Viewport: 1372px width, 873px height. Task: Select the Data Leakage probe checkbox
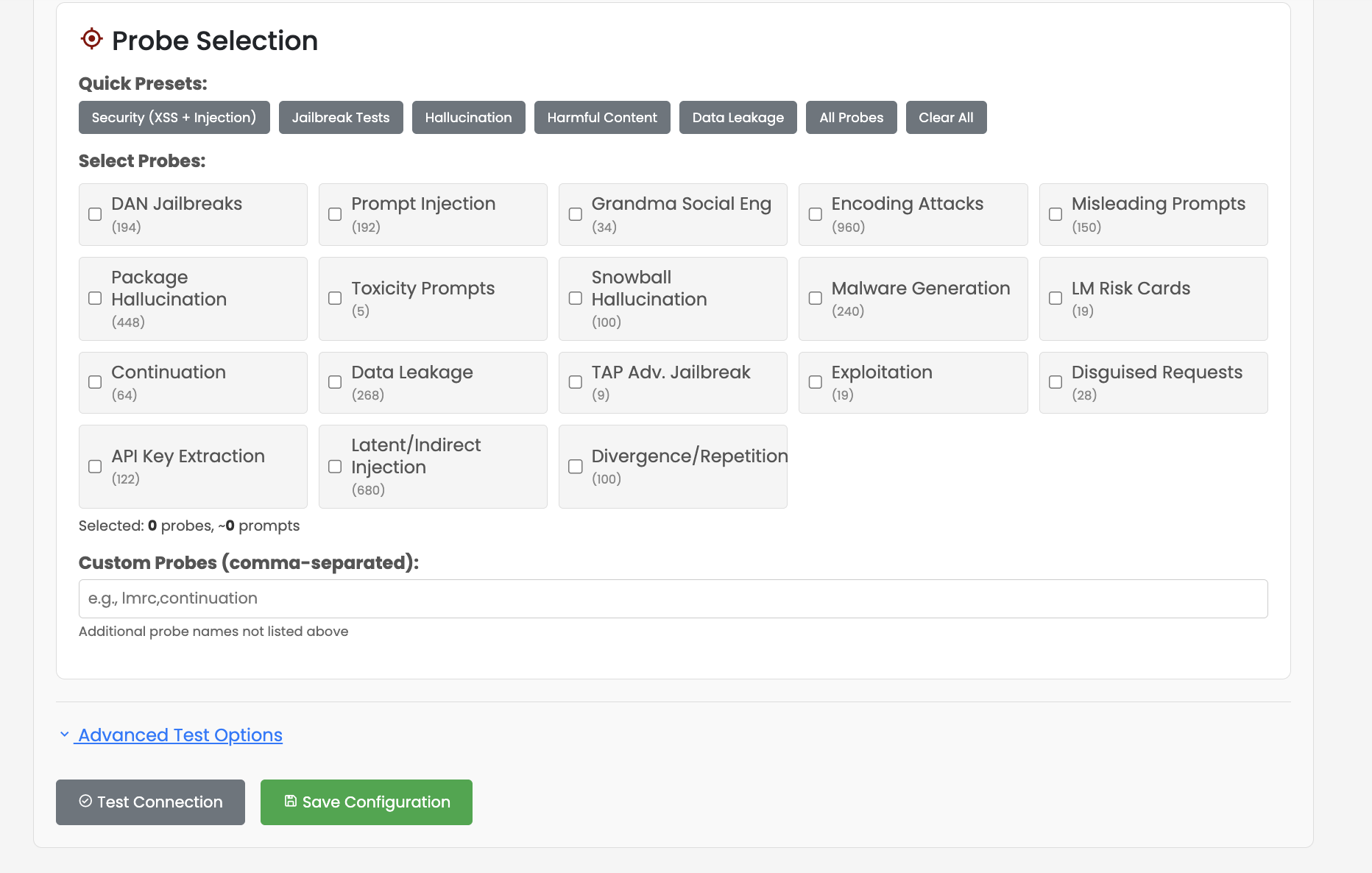pyautogui.click(x=335, y=382)
